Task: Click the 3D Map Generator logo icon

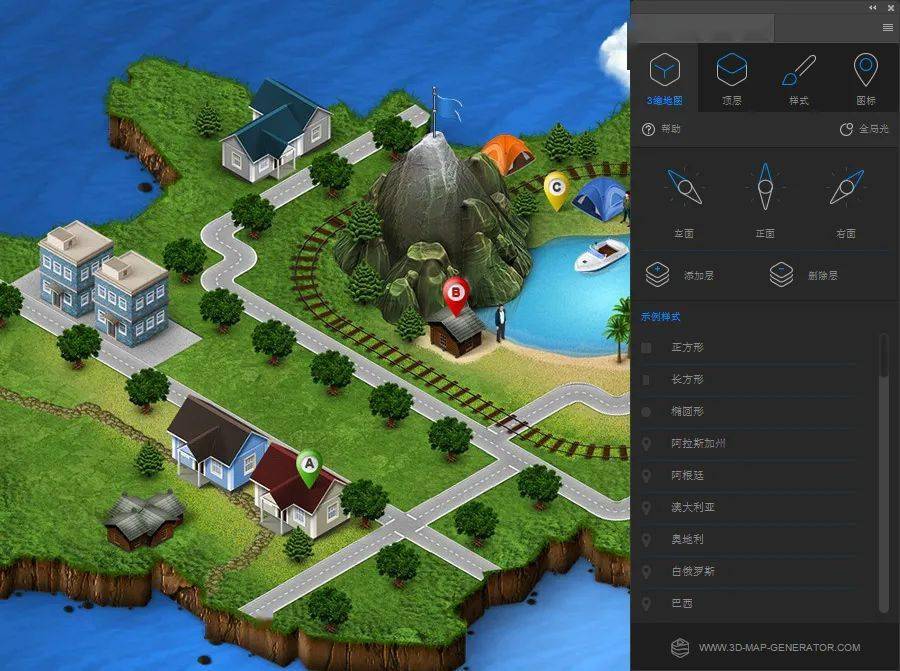Action: coord(680,647)
